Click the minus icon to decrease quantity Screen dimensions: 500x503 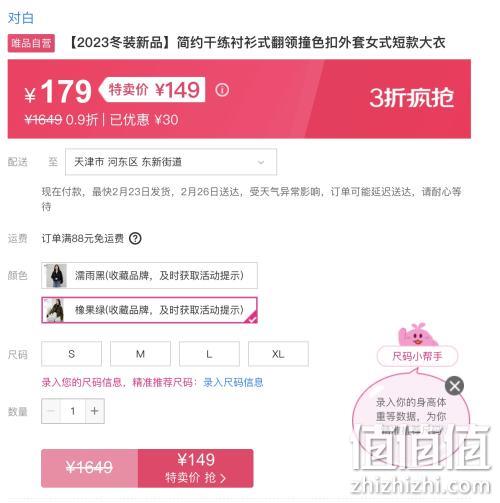[51, 411]
